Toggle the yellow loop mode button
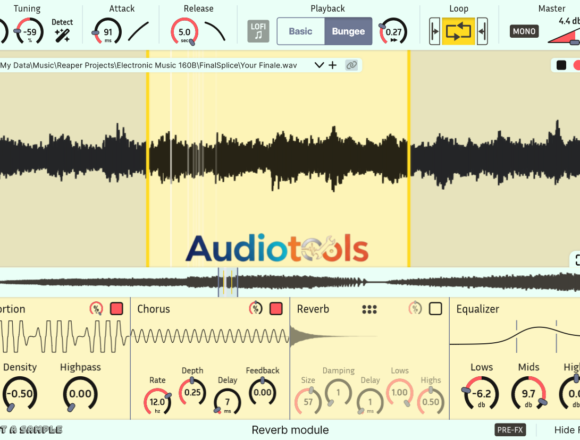Screen dimensions: 580x440 pos(458,31)
